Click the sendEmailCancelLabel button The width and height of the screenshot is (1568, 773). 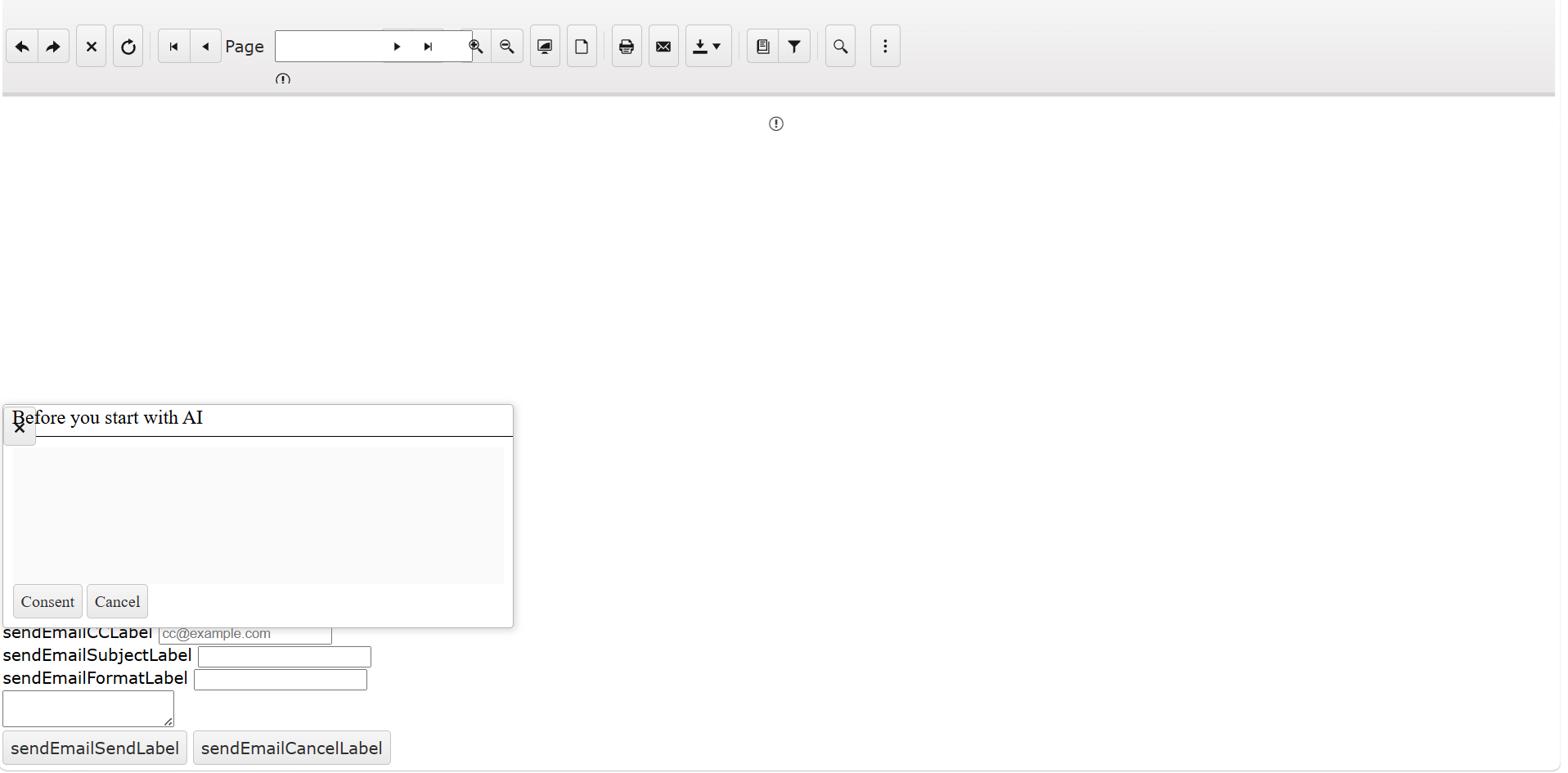[x=292, y=748]
